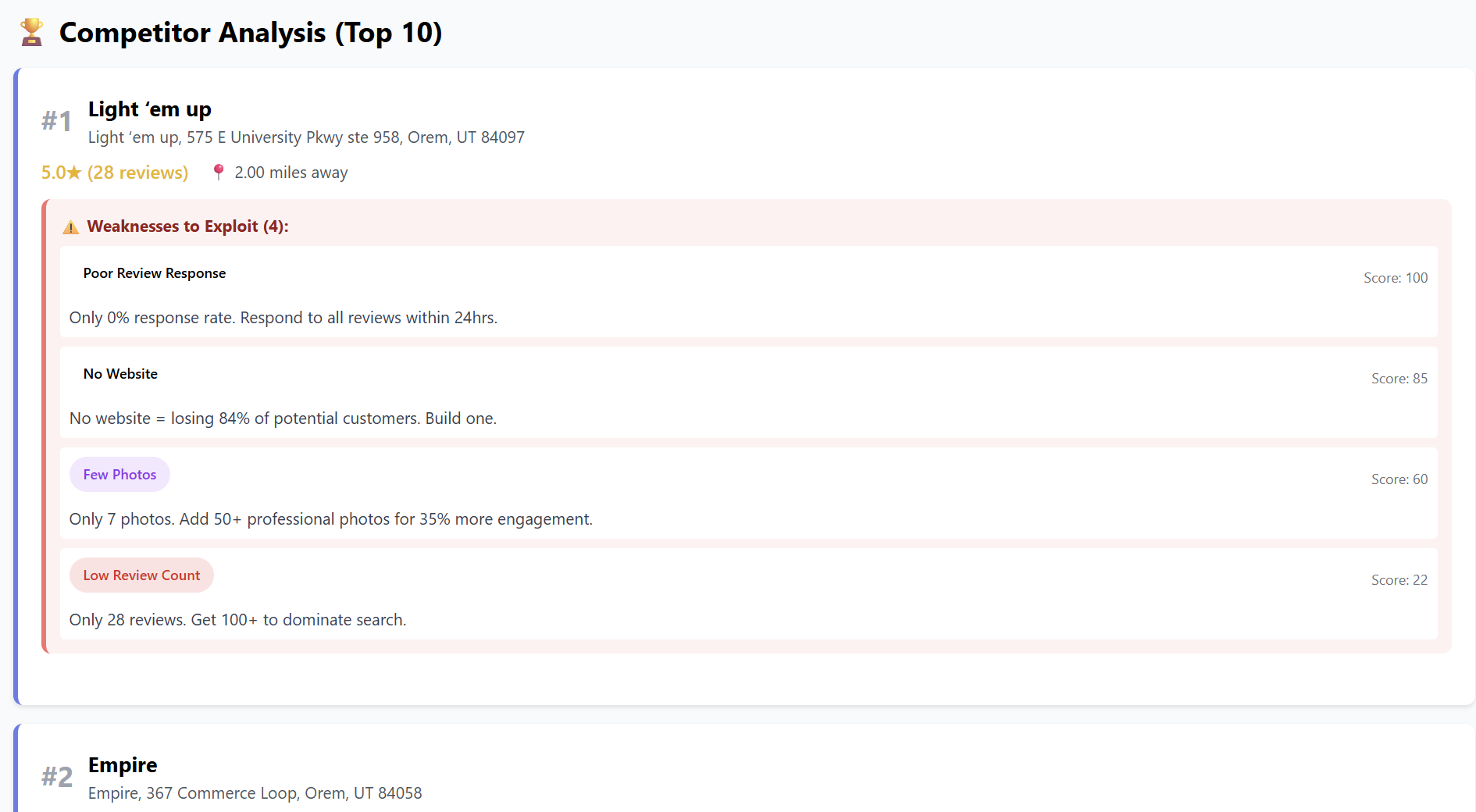This screenshot has height=812, width=1476.
Task: Click the Empire address on Commerce Loop
Action: point(255,793)
